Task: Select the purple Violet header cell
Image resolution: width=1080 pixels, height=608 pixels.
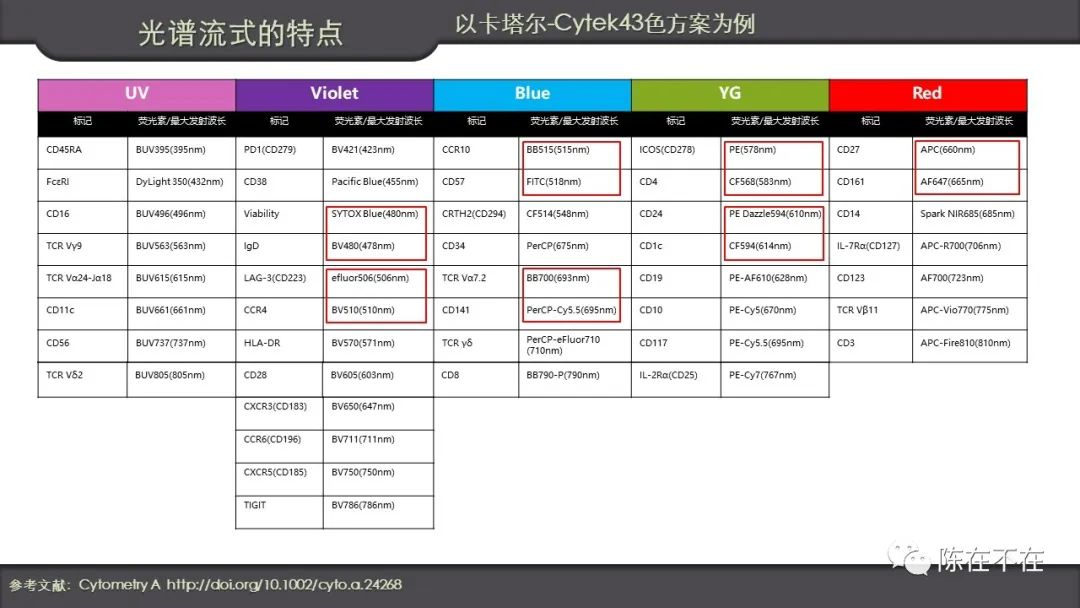Action: click(x=334, y=93)
